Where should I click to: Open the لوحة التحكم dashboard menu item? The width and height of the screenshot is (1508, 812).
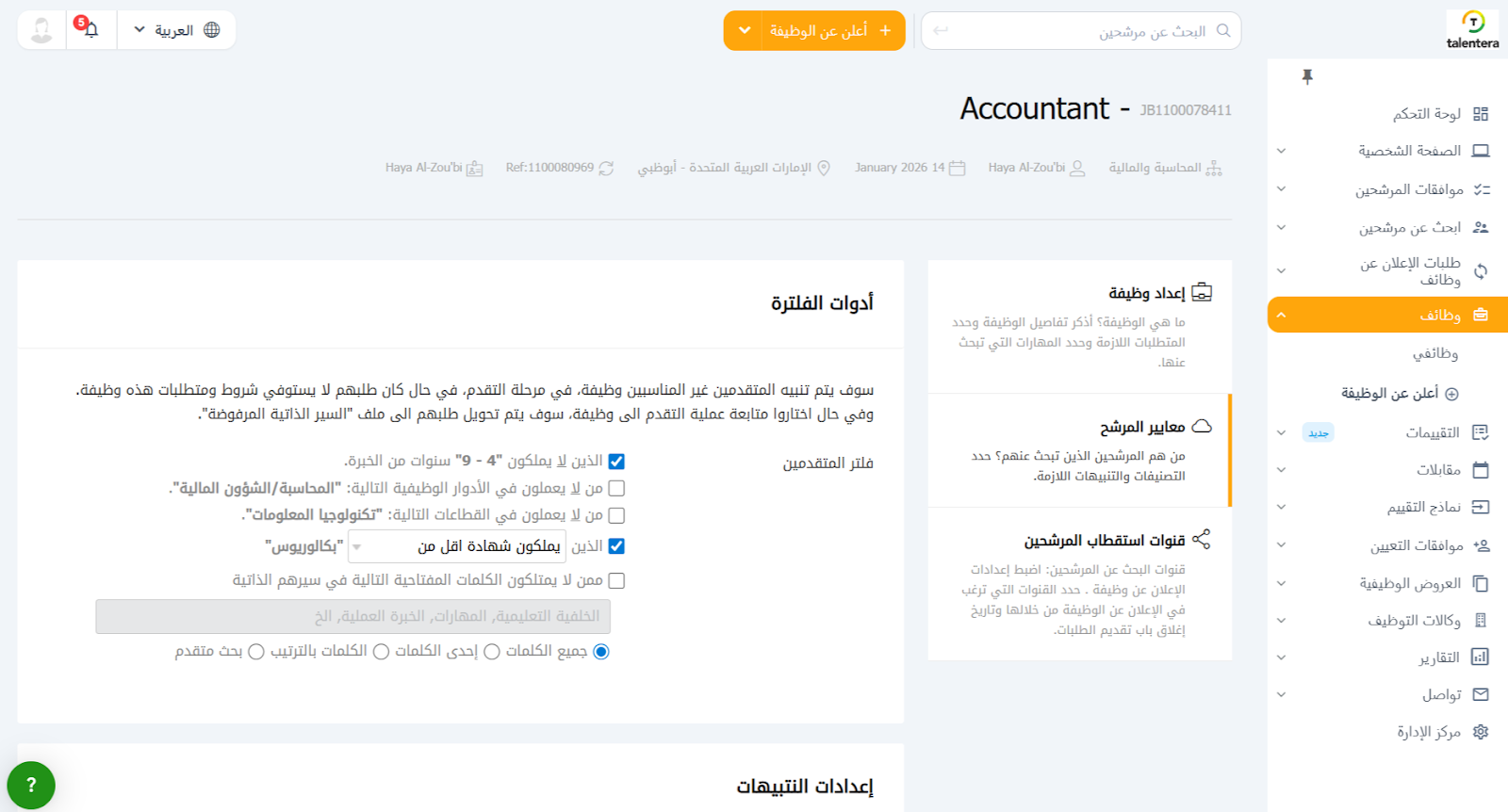point(1427,114)
